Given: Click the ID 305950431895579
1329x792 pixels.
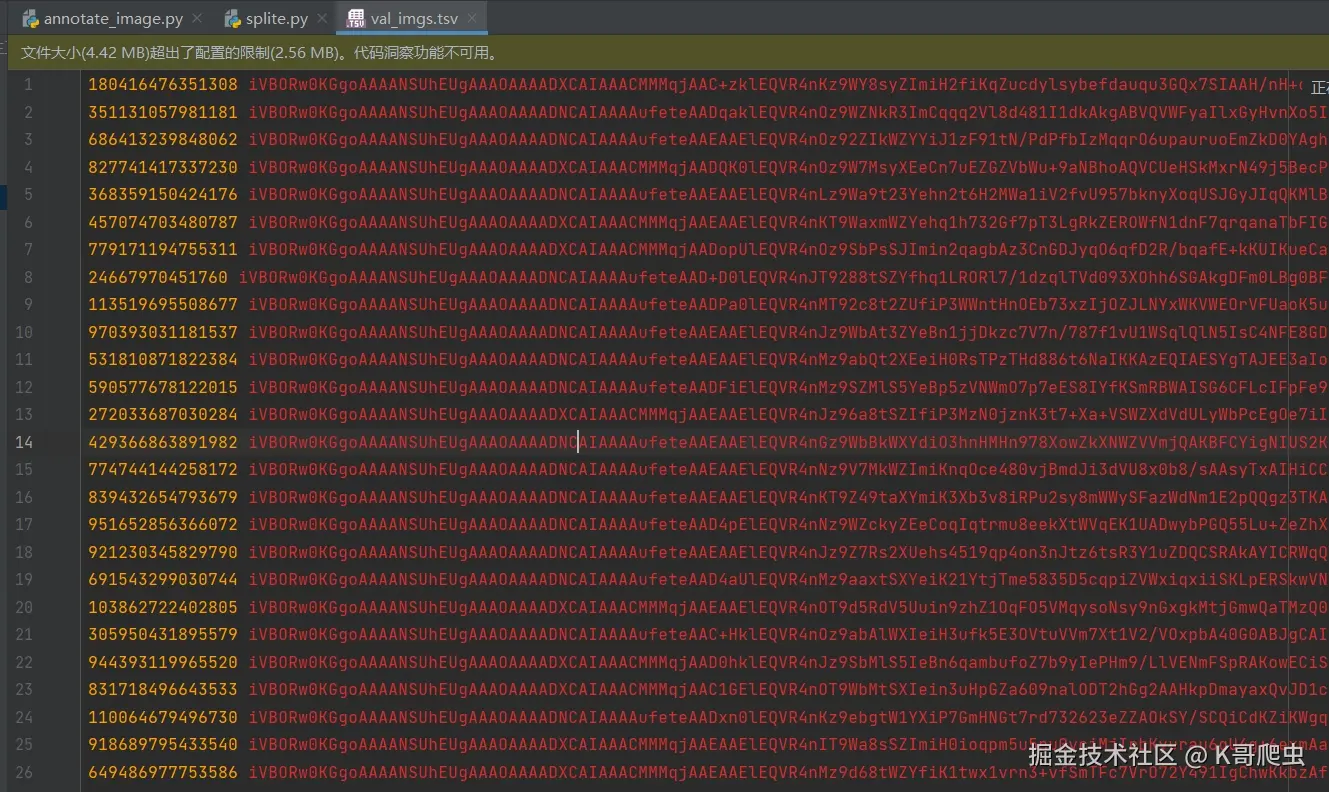Looking at the screenshot, I should point(163,634).
